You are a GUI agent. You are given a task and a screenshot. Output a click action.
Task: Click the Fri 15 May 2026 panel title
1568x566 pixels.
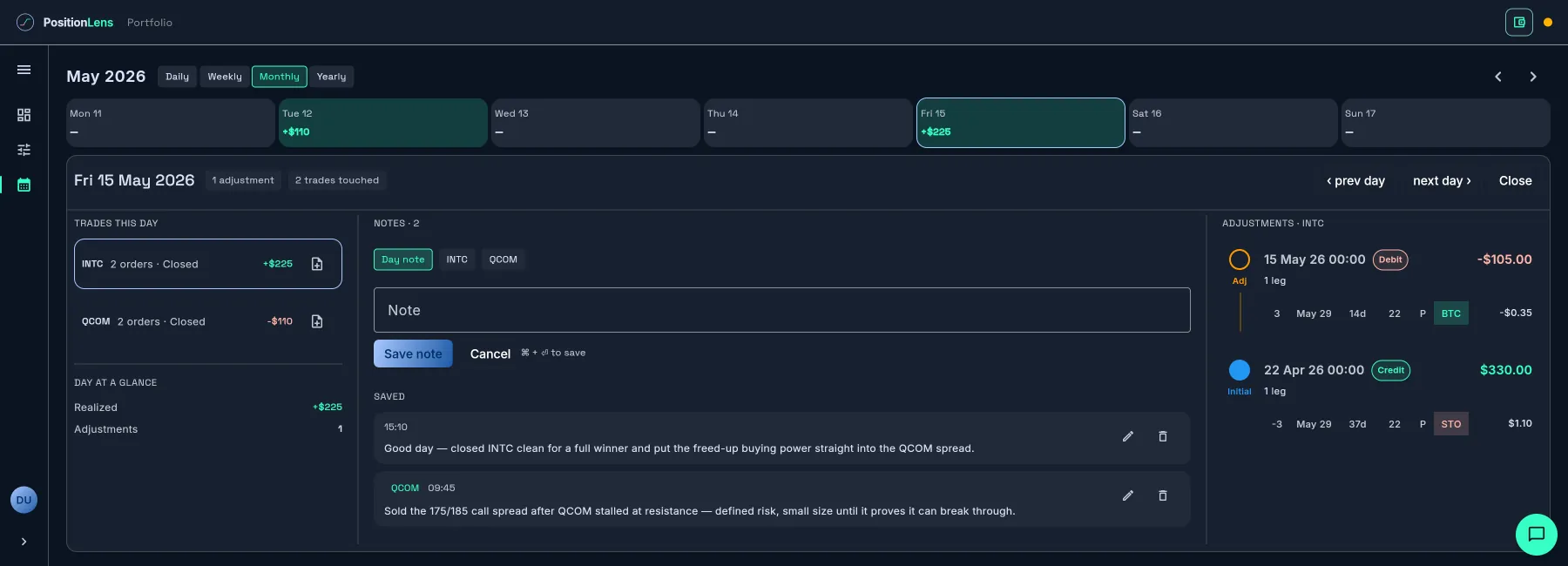[134, 180]
